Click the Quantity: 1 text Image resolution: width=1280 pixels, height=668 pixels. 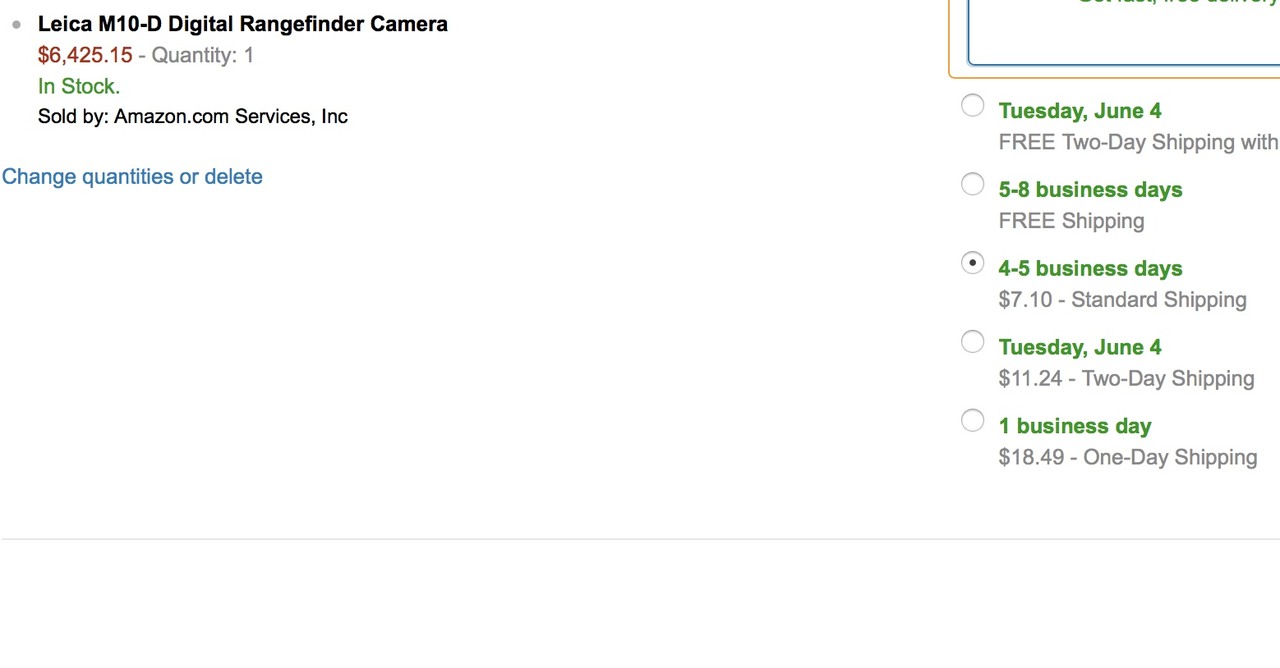point(202,55)
